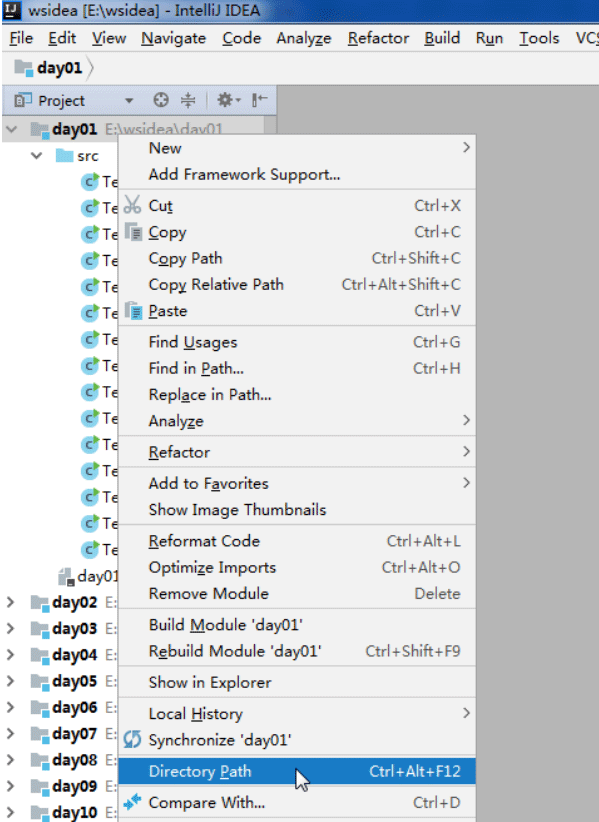This screenshot has width=599, height=822.
Task: Open the Navigate menu in menu bar
Action: (173, 38)
